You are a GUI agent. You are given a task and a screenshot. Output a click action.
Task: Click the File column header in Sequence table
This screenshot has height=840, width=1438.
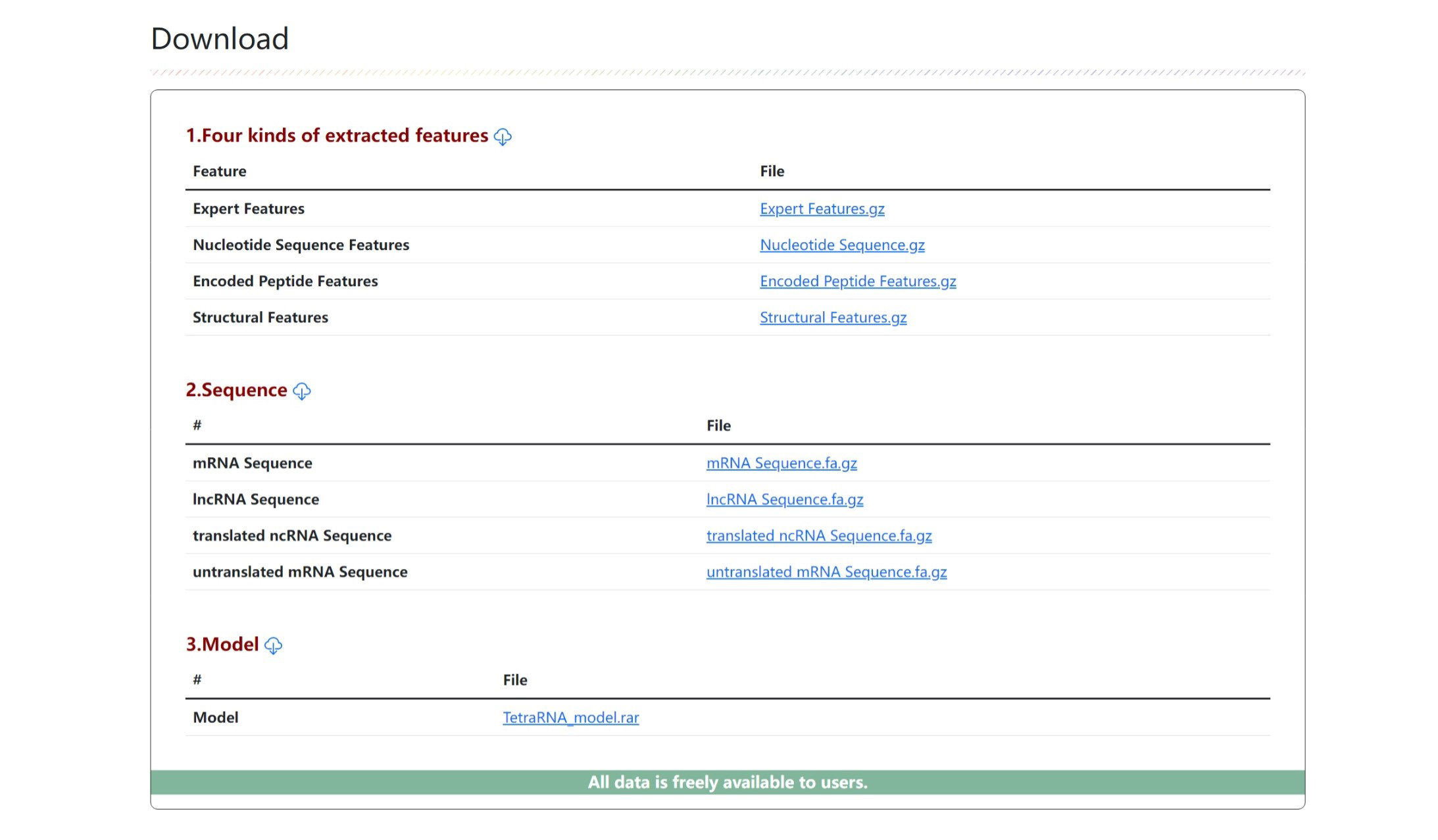click(718, 426)
